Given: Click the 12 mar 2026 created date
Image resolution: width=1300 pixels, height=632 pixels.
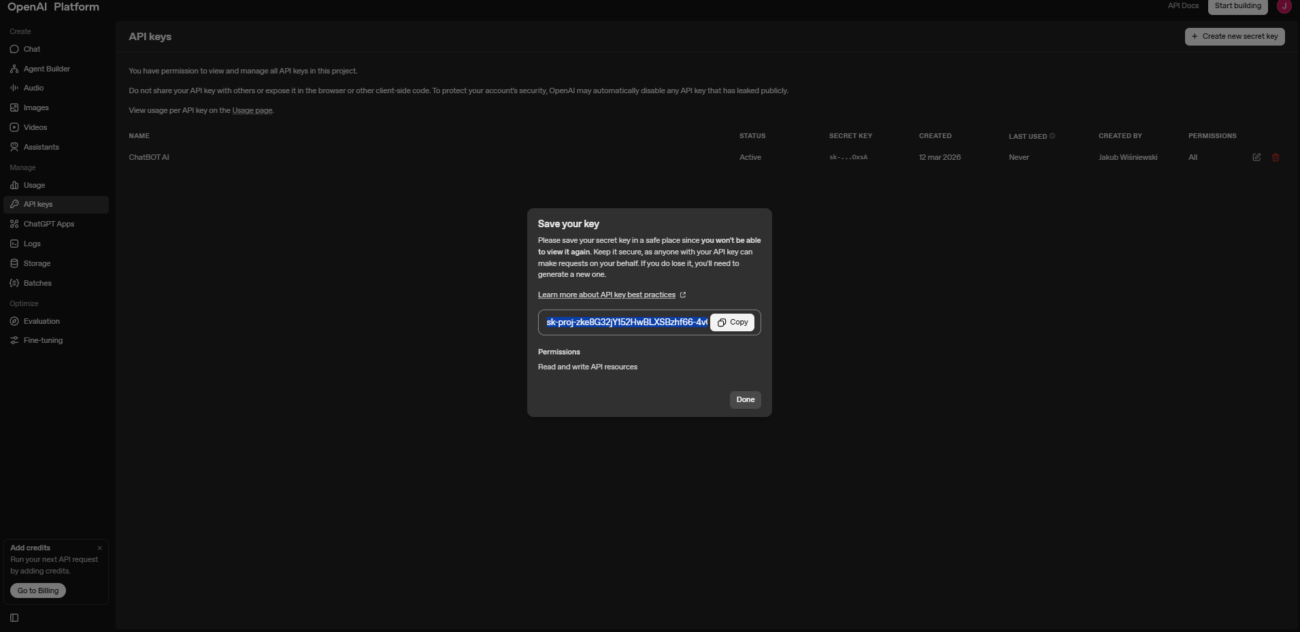Looking at the screenshot, I should click(940, 157).
